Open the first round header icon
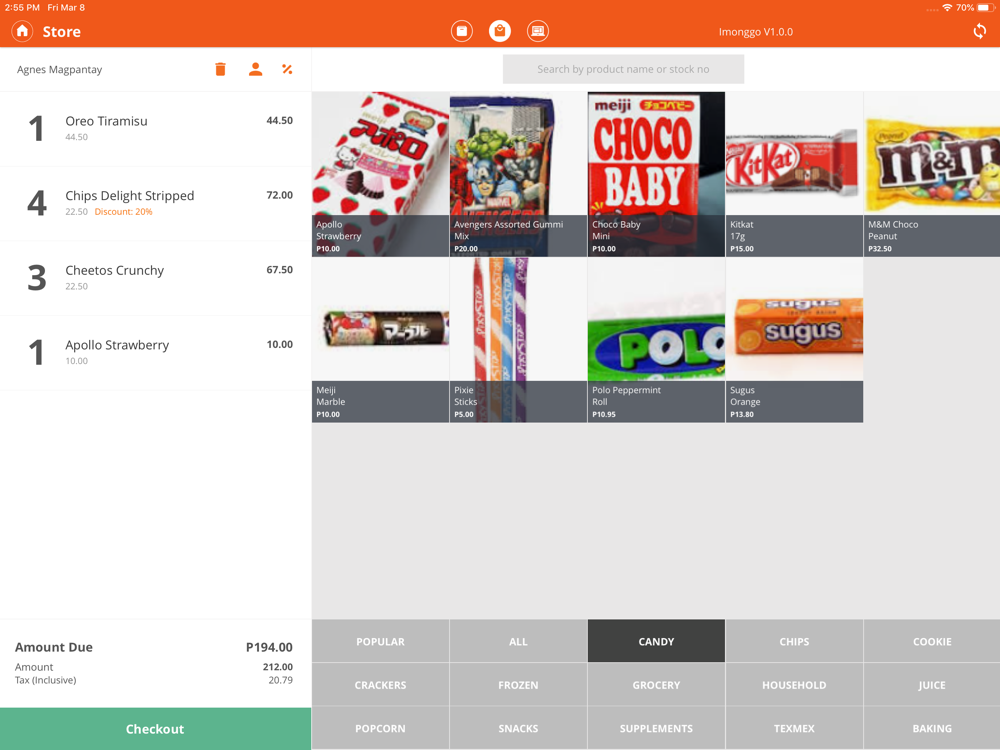1000x750 pixels. pyautogui.click(x=462, y=31)
